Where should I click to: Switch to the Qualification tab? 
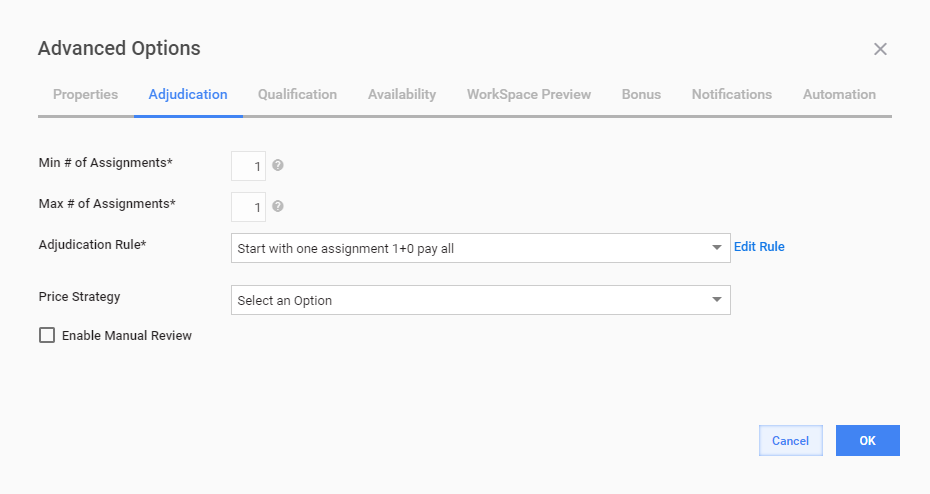[297, 94]
